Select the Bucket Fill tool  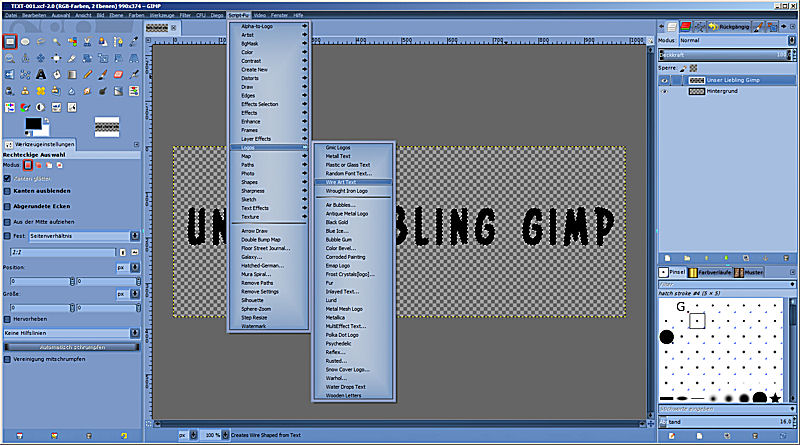pos(56,75)
